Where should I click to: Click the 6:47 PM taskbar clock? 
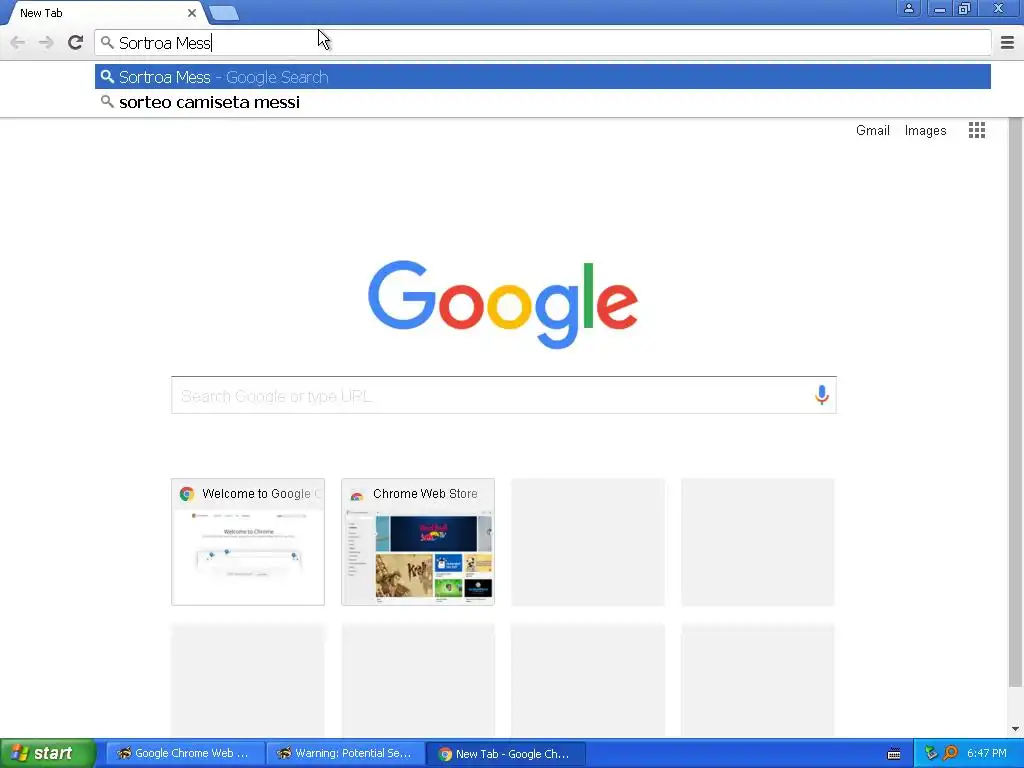pyautogui.click(x=987, y=754)
